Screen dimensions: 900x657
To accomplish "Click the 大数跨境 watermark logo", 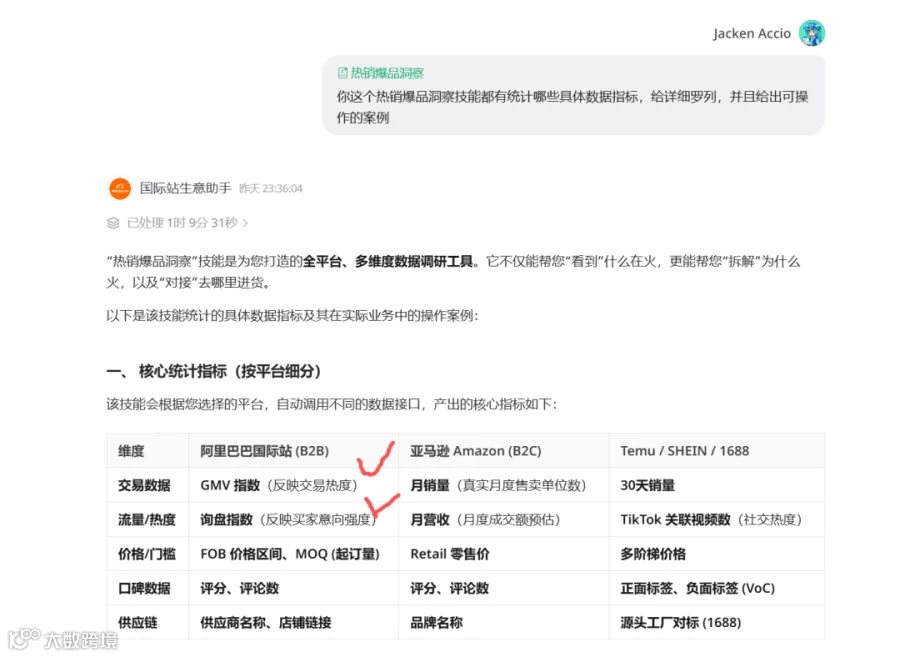I will pyautogui.click(x=63, y=639).
